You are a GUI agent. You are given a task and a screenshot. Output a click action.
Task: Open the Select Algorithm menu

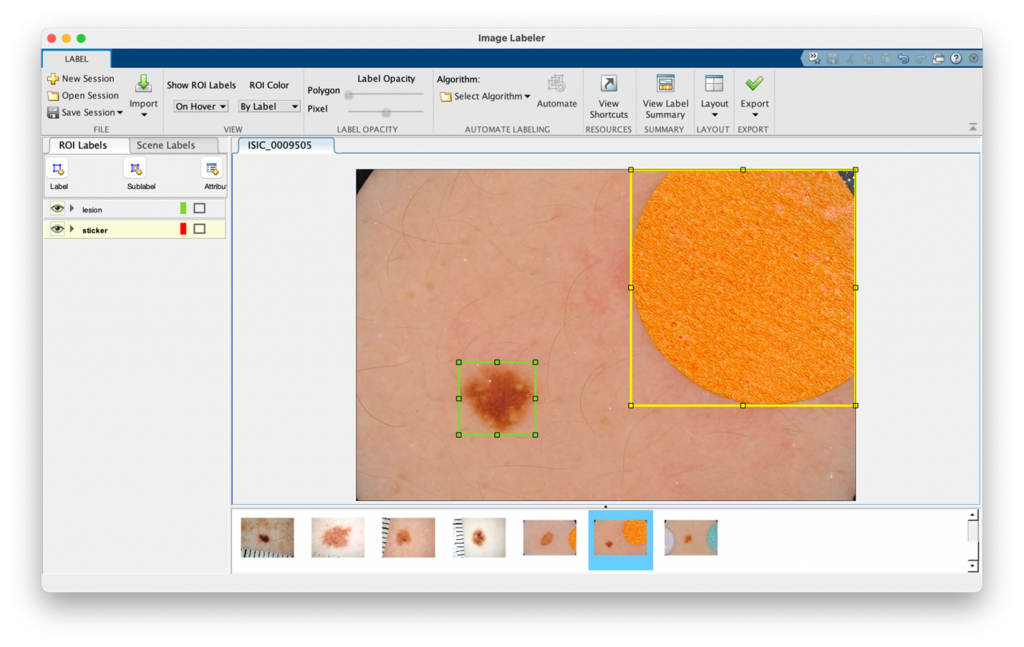point(486,97)
